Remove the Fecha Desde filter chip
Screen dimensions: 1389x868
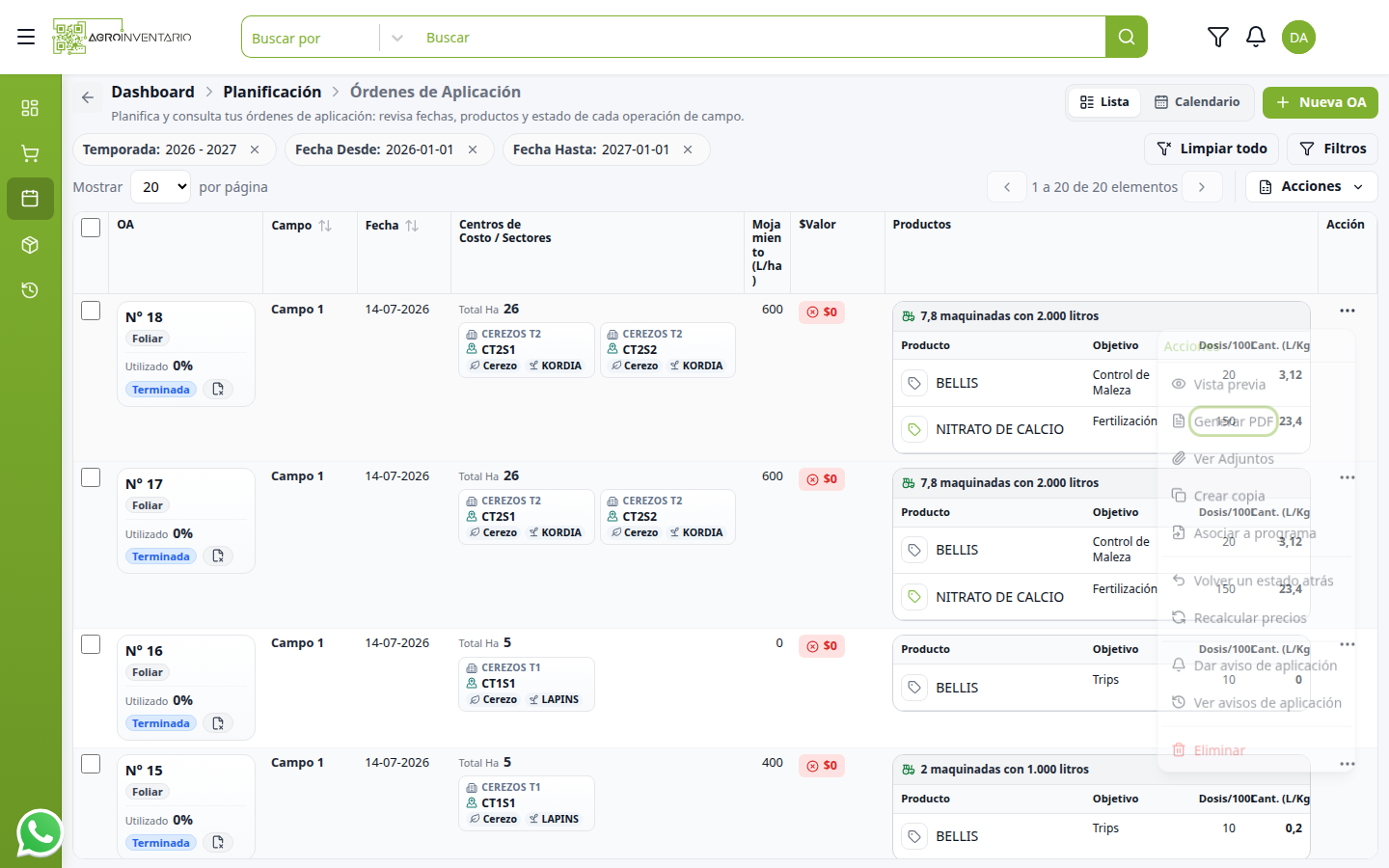tap(473, 149)
